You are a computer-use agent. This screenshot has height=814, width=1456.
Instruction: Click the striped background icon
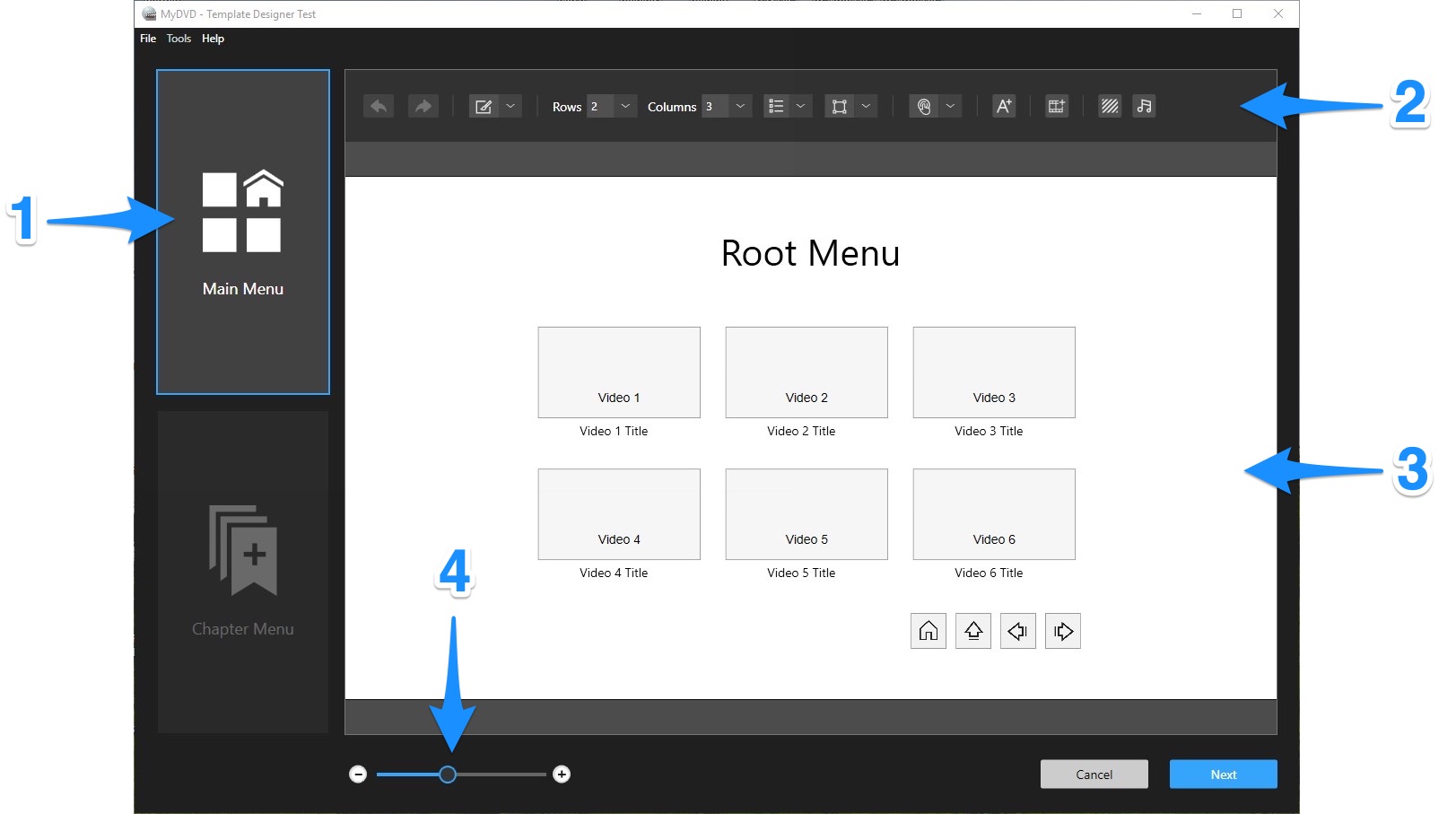pyautogui.click(x=1110, y=106)
